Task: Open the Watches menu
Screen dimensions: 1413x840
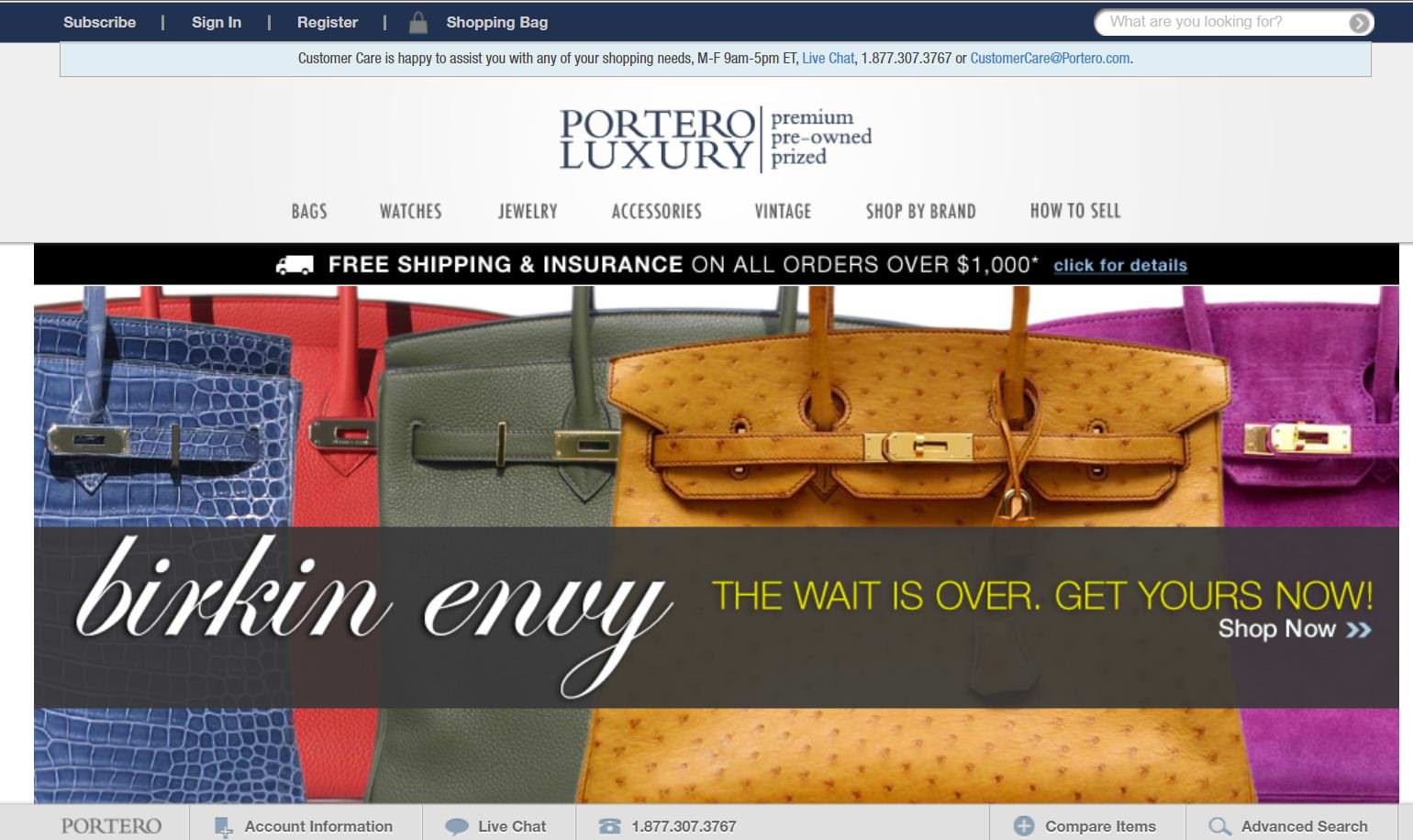Action: tap(410, 212)
